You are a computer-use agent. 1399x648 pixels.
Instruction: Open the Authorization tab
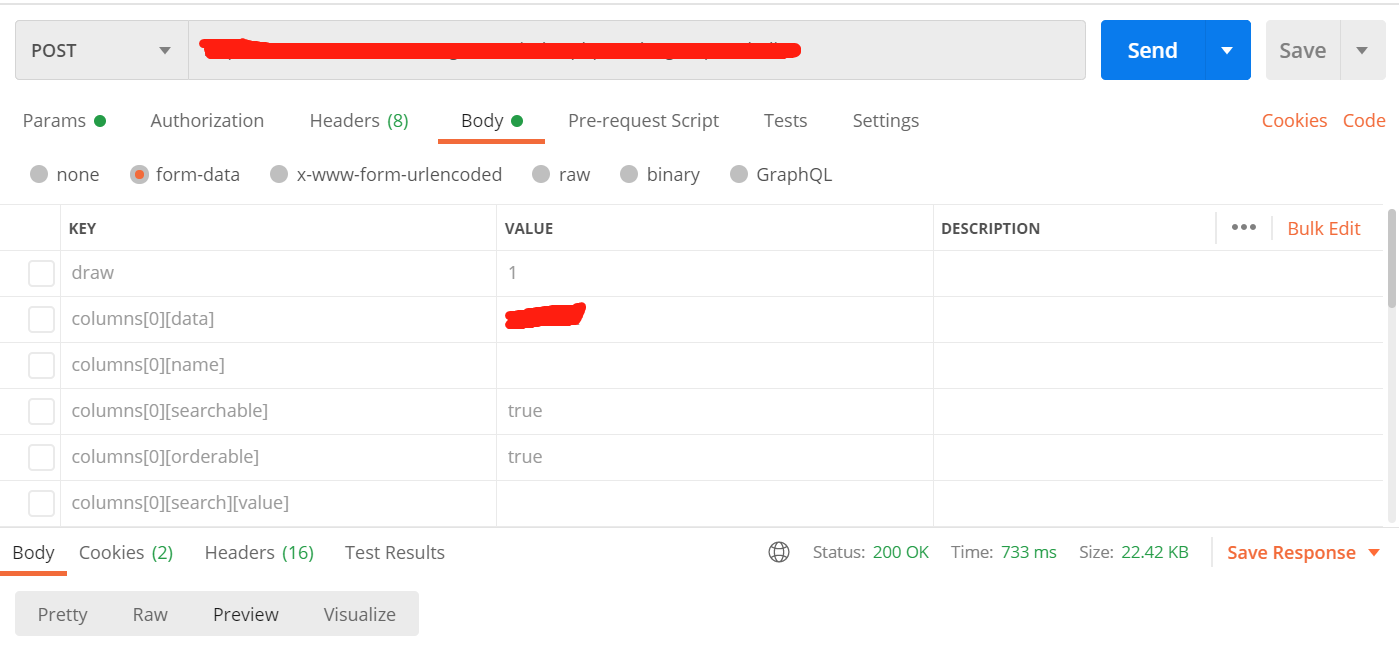click(207, 120)
